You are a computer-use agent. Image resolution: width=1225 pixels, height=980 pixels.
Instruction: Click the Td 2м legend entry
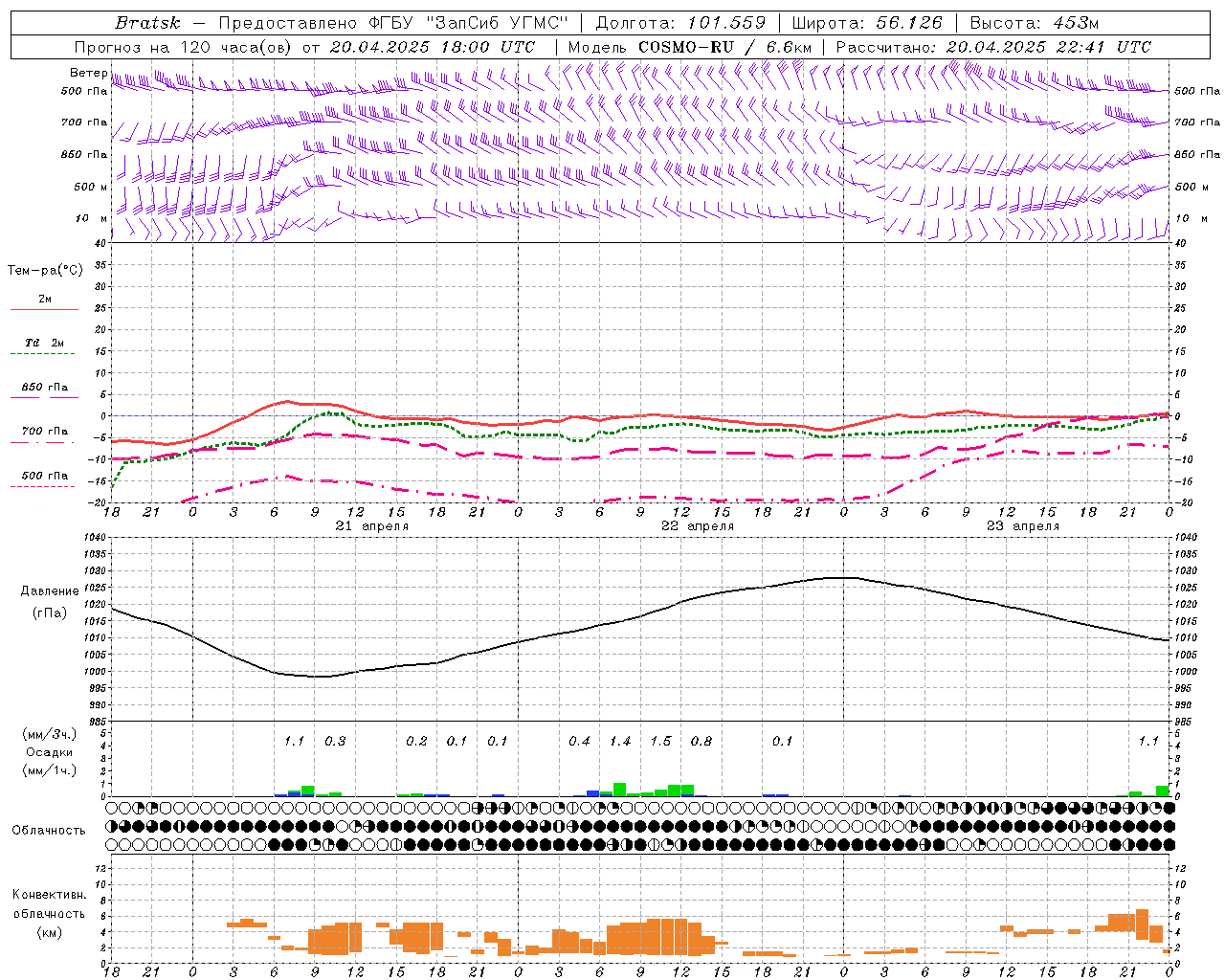click(44, 343)
